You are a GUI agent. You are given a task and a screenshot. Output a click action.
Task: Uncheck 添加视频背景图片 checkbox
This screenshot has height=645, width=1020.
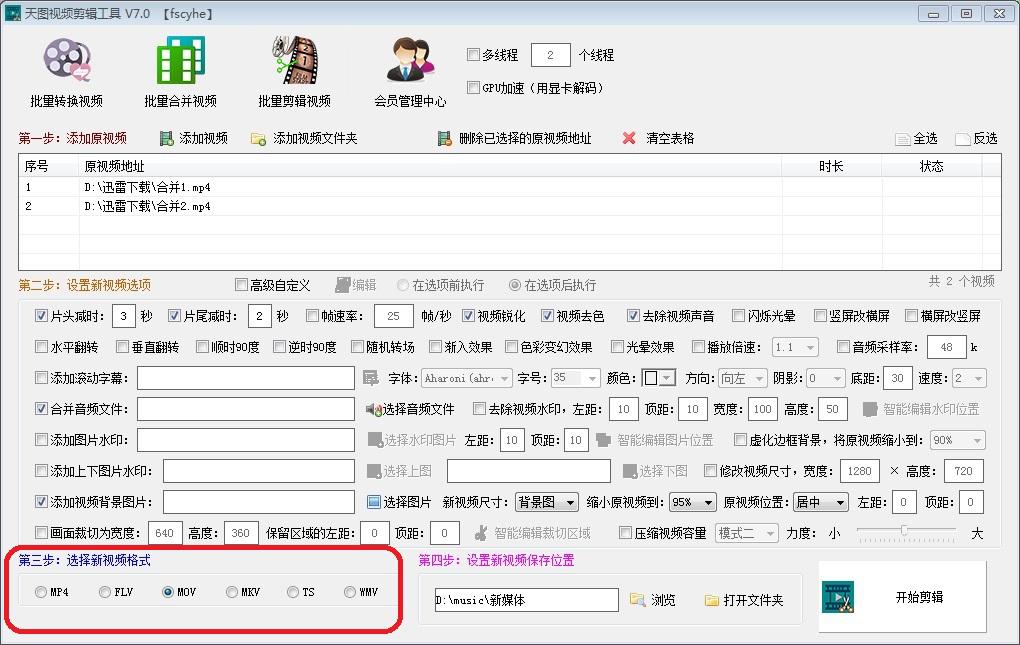click(x=41, y=502)
